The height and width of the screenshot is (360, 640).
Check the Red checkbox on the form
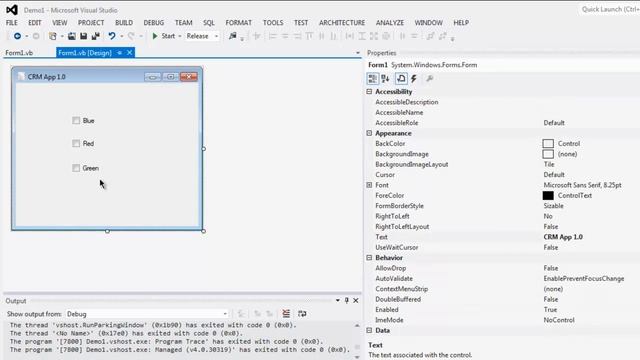point(76,143)
